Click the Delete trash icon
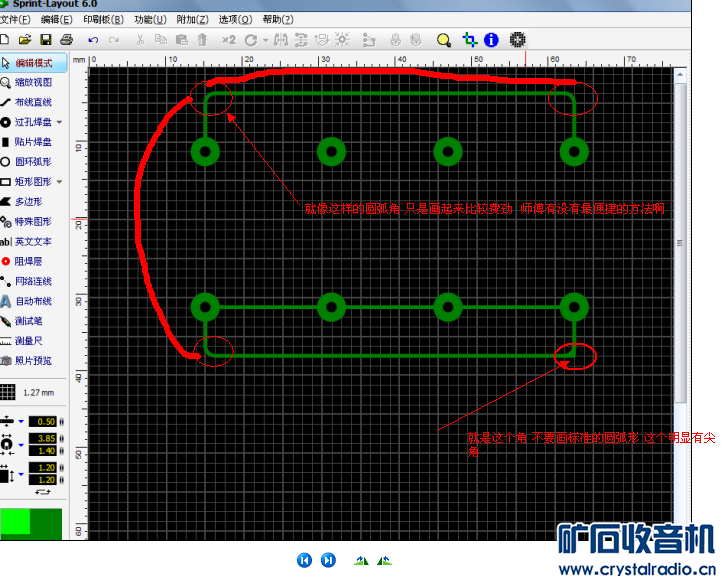Screen dimensions: 724x582 (202, 40)
